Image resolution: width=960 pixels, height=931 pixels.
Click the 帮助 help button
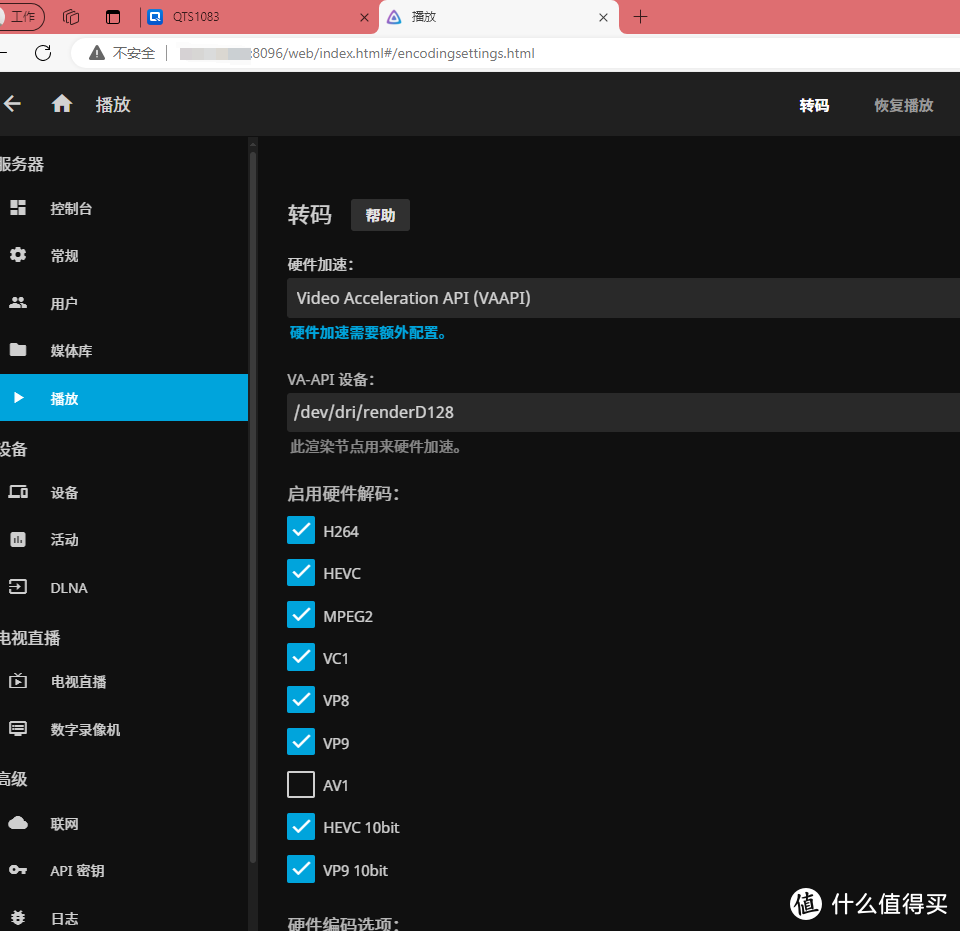coord(380,214)
